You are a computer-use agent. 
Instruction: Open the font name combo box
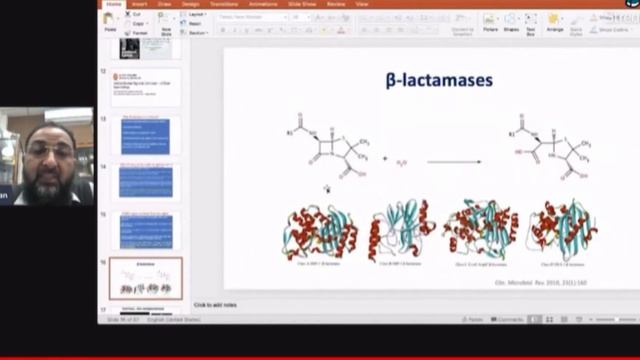pyautogui.click(x=252, y=17)
